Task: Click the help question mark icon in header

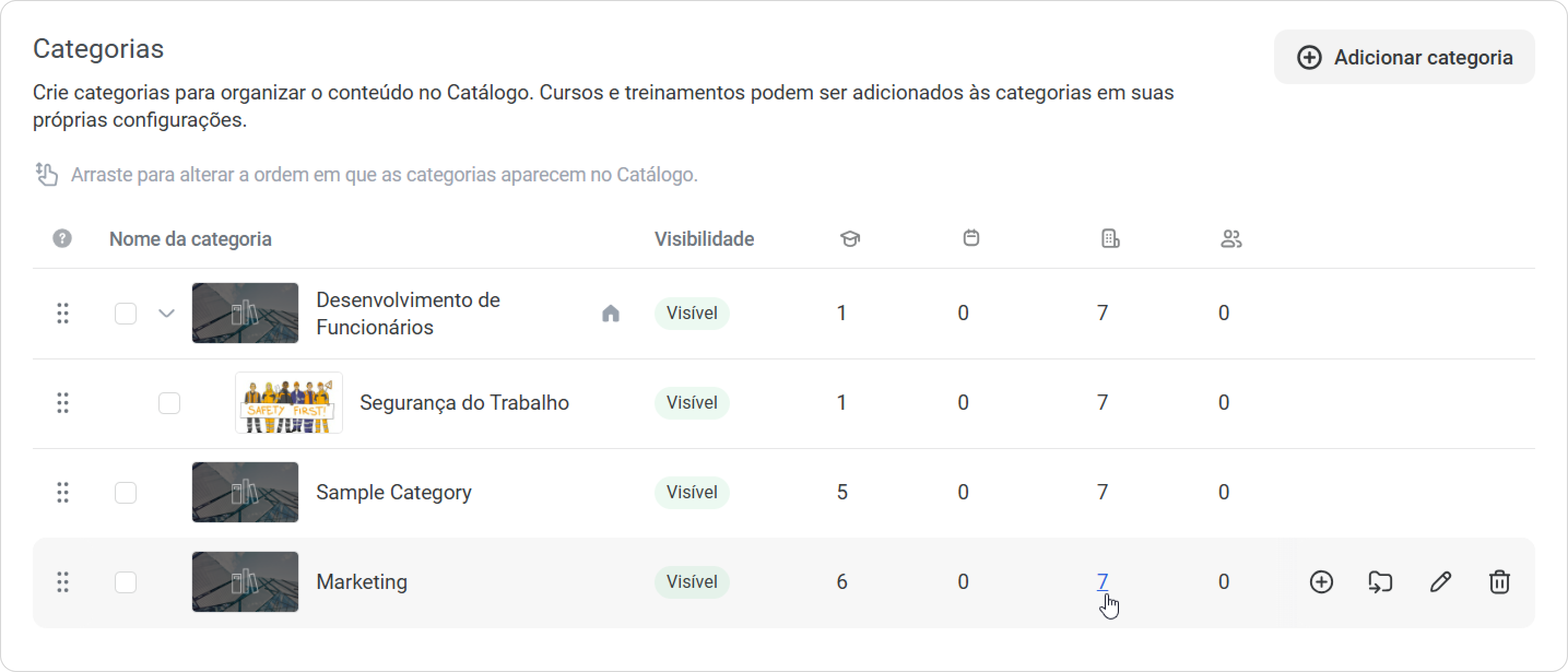Action: 62,239
